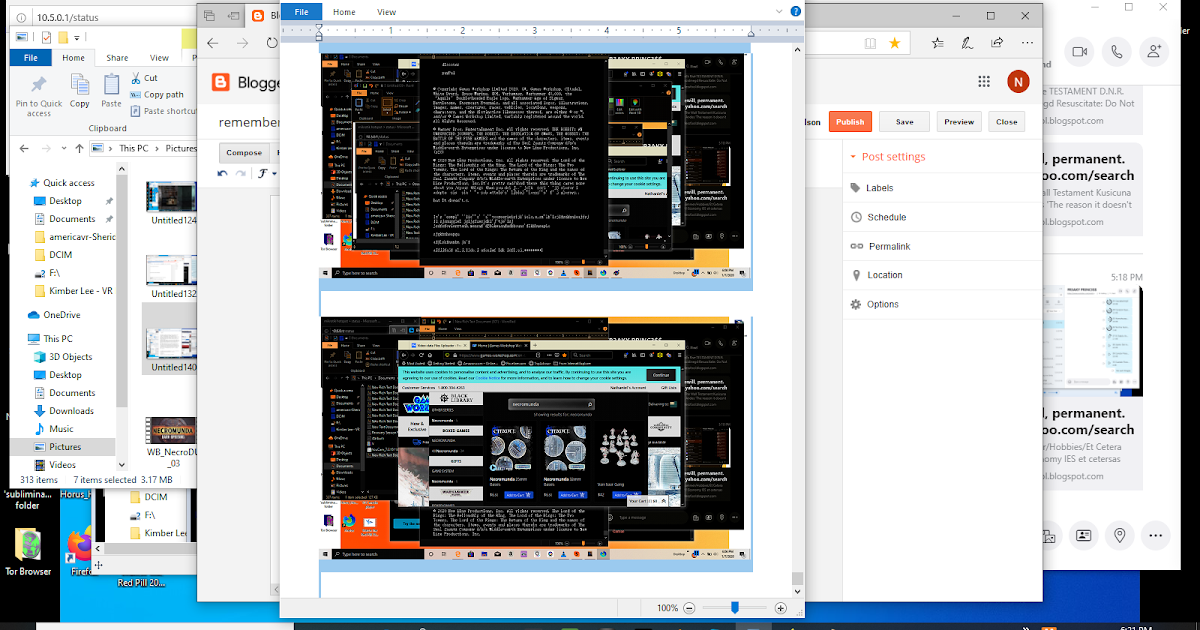Switch to Share tab in File Explorer

[x=117, y=58]
